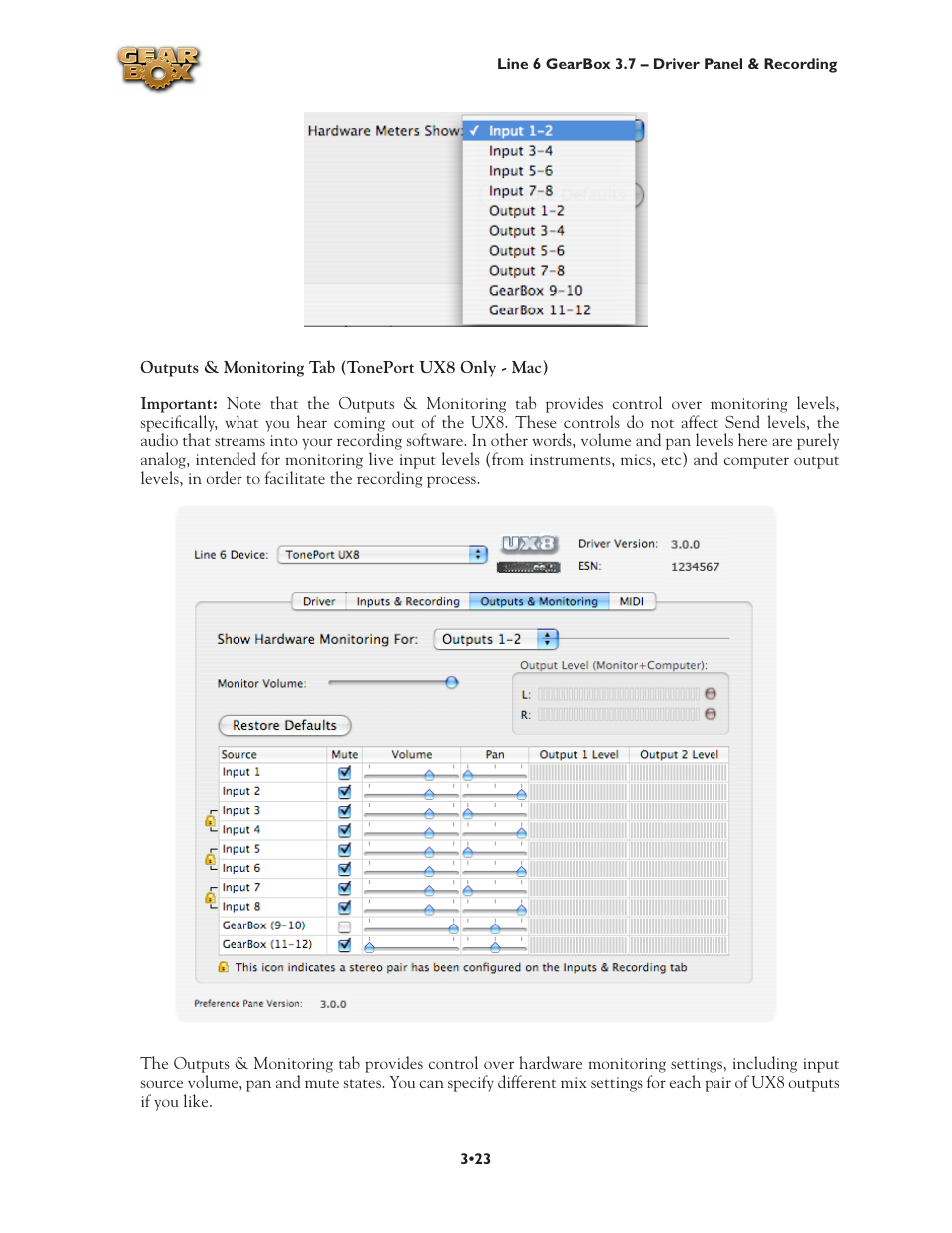Choose Output 1-2 in meters menu
952x1233 pixels.
pyautogui.click(x=549, y=211)
